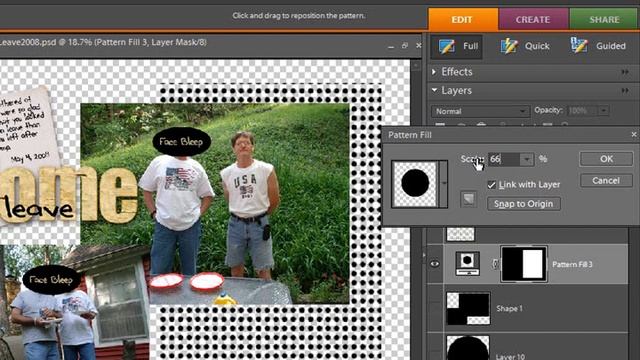Select Full edit mode
Screen dimensions: 640x360
pyautogui.click(x=458, y=46)
